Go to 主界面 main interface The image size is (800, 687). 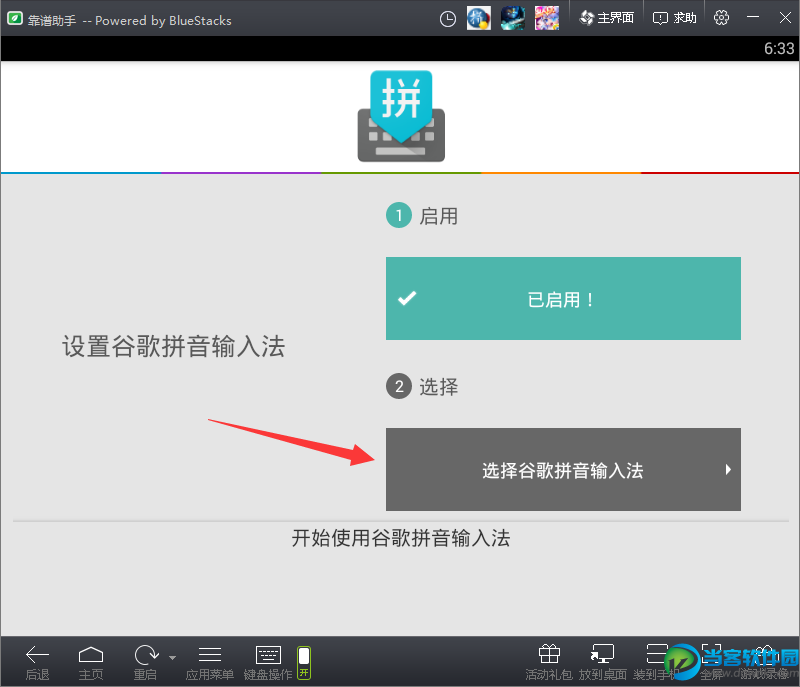pos(607,18)
